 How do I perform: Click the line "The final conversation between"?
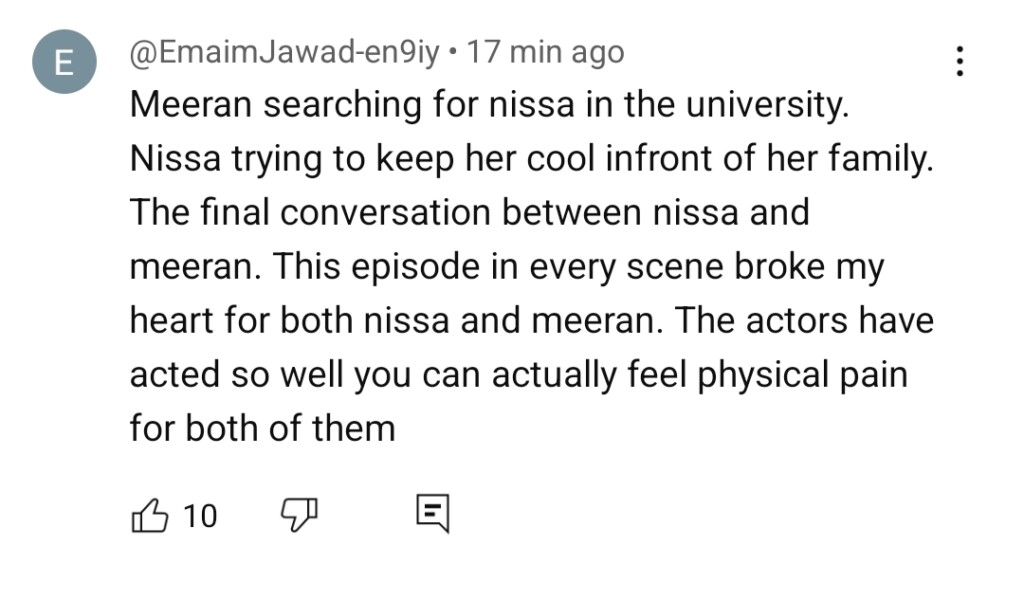(x=468, y=213)
